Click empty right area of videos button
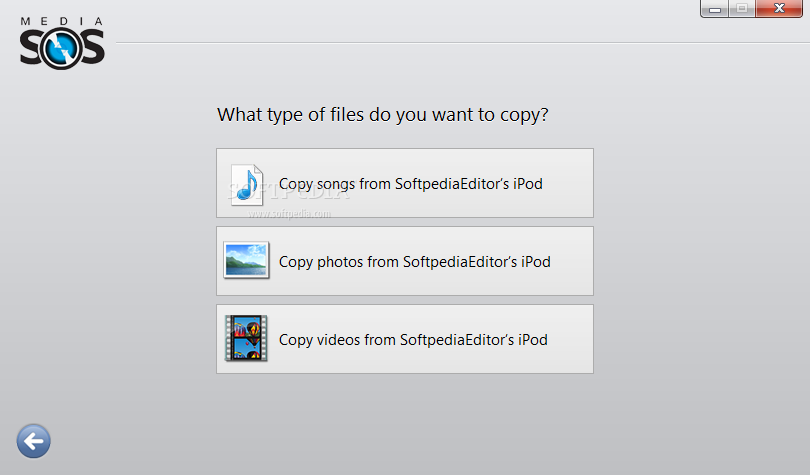This screenshot has width=810, height=475. click(570, 339)
